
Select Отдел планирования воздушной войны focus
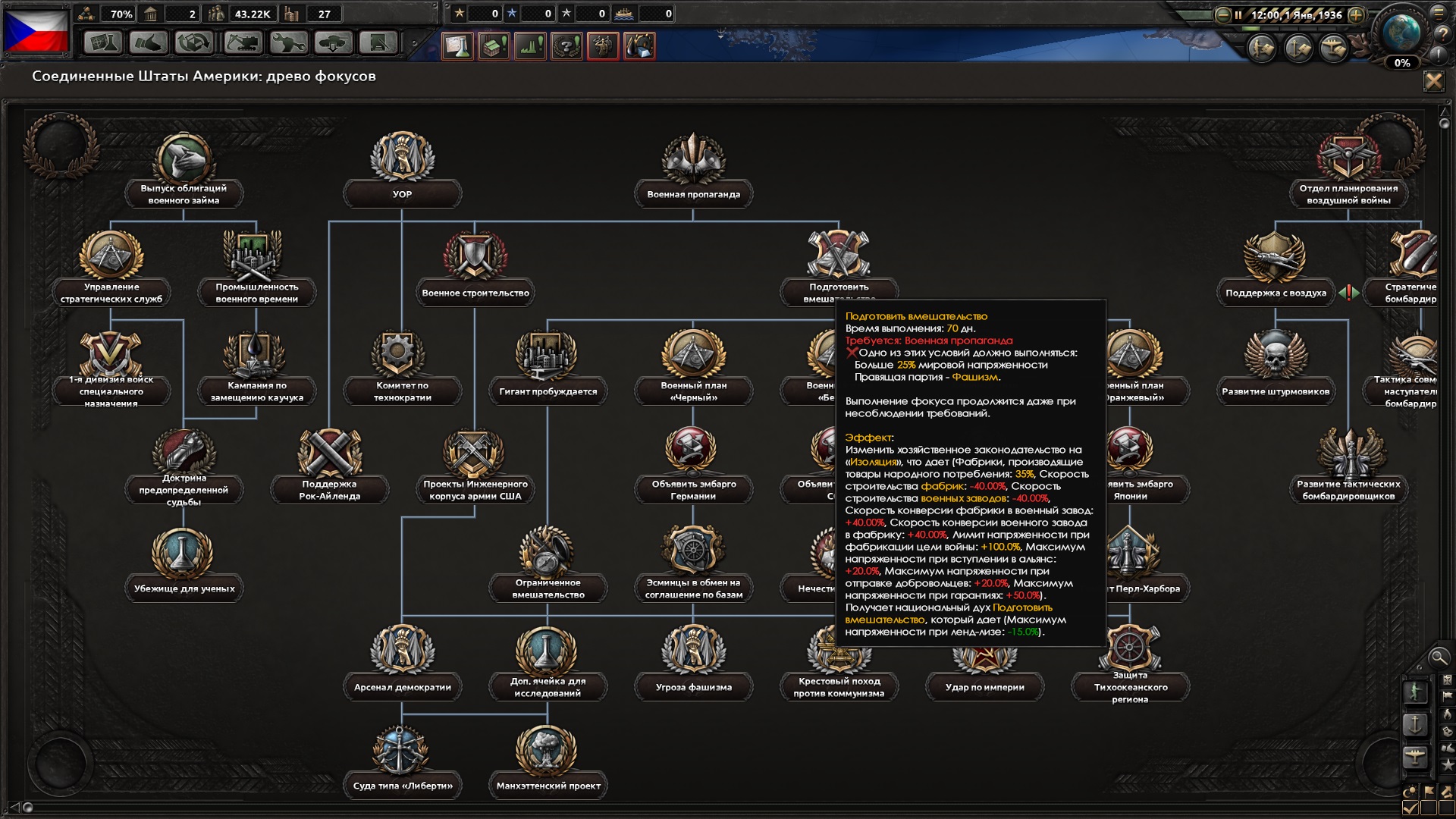1348,170
